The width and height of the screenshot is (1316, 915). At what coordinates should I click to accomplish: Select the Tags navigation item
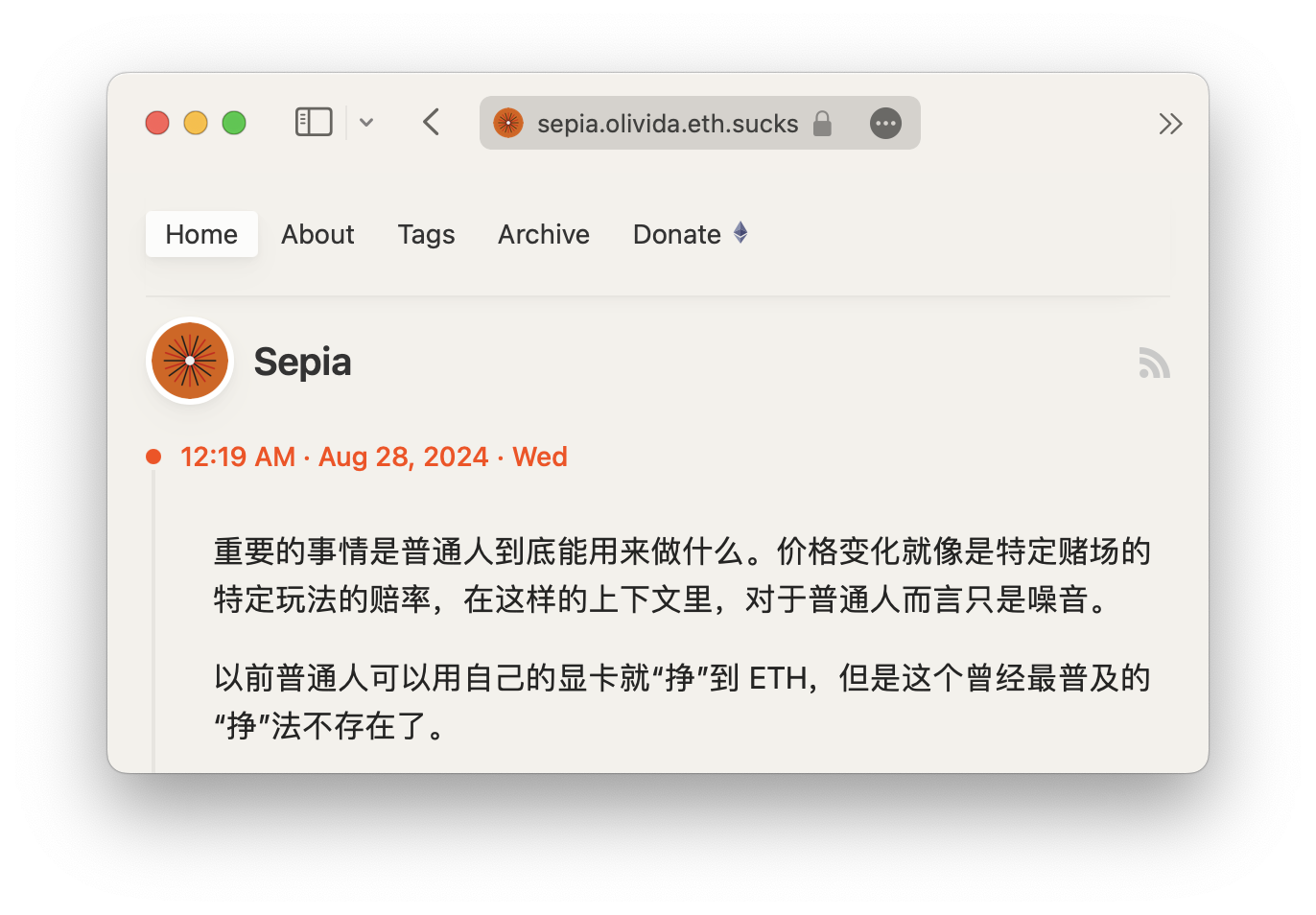point(426,234)
